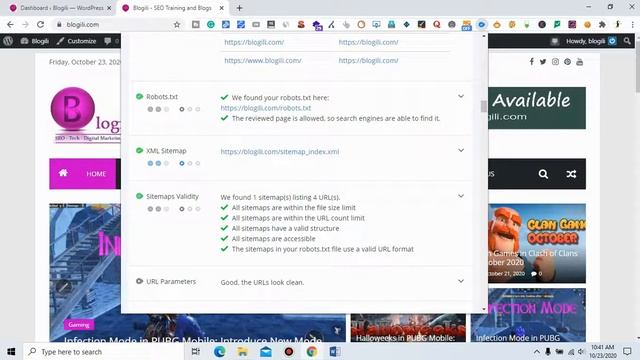The height and width of the screenshot is (360, 640).
Task: Open the WordPress logo menu in admin bar
Action: tap(8, 41)
